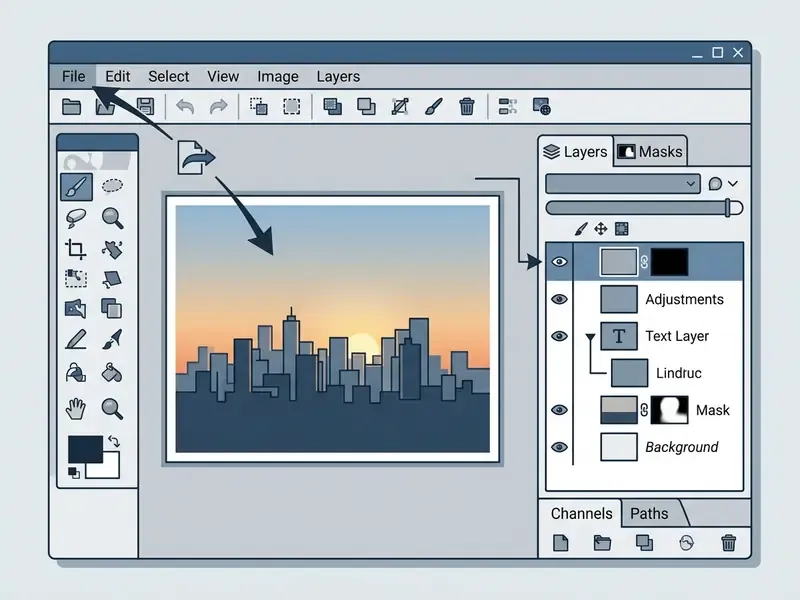The image size is (800, 600).
Task: Click the circular mask icon in bottom panel
Action: pyautogui.click(x=687, y=543)
